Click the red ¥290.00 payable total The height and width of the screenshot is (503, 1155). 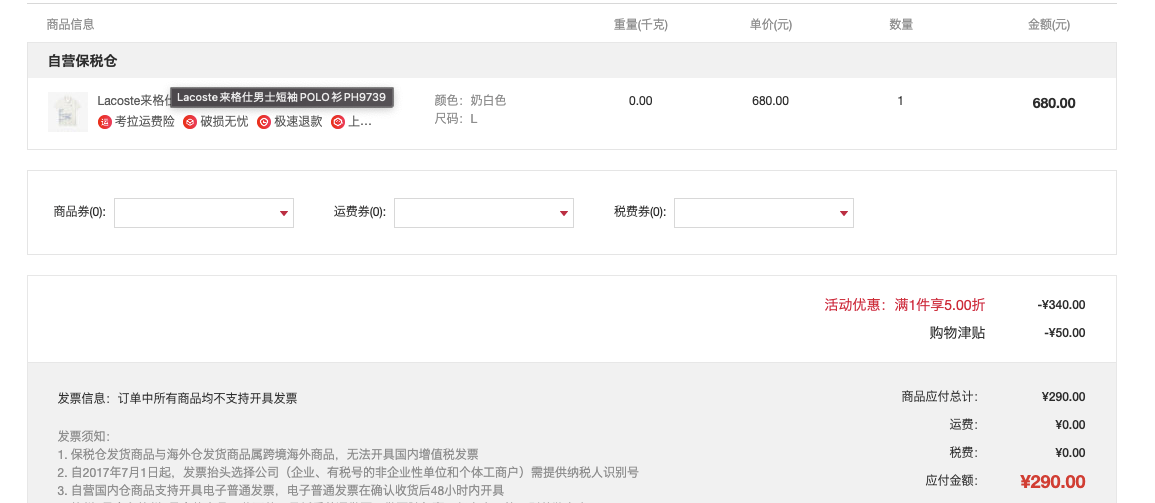point(1053,482)
